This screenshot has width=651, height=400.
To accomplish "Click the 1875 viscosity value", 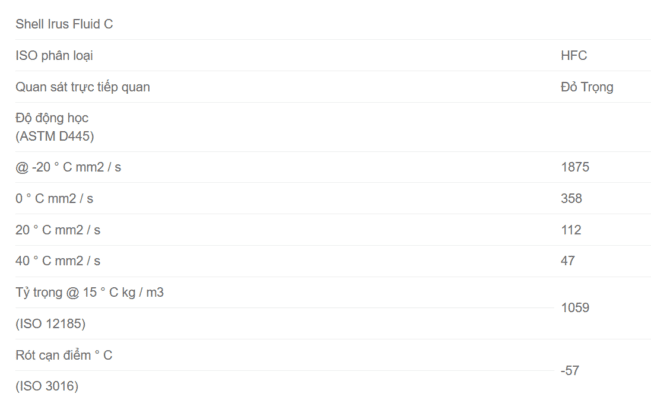I will click(x=577, y=167).
